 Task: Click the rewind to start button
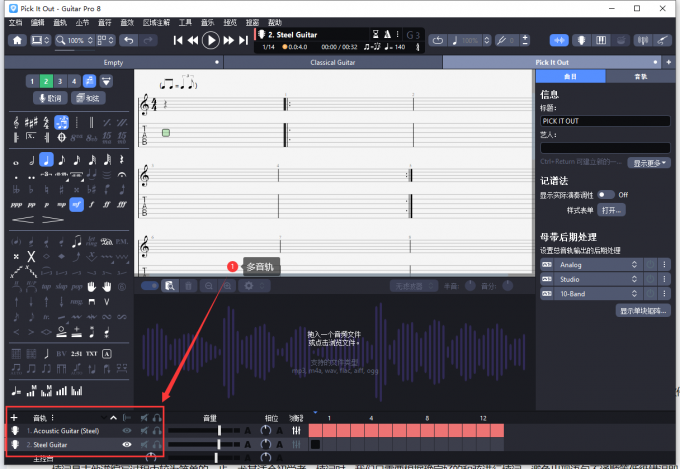[178, 40]
